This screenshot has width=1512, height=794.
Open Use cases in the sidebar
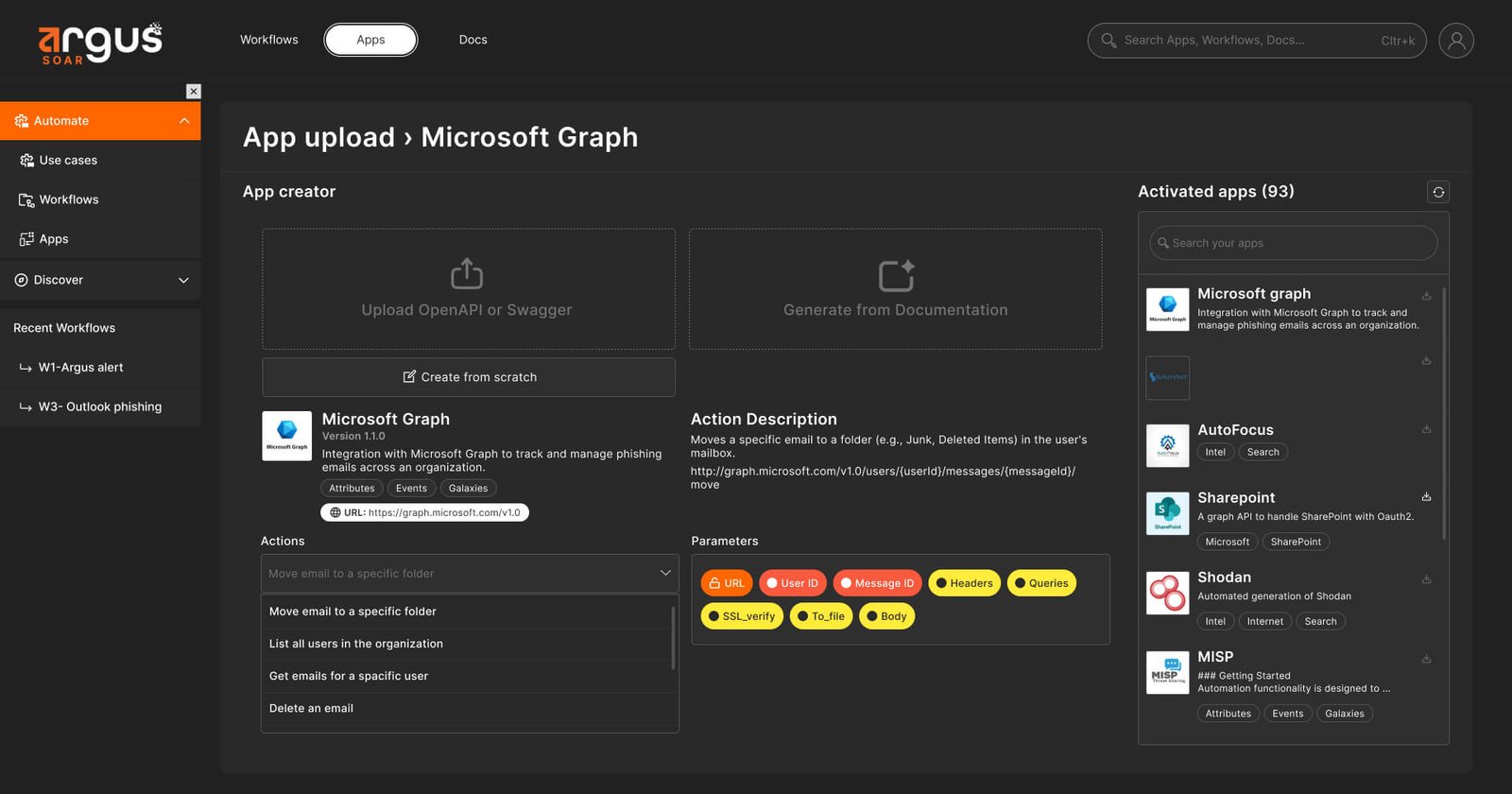pos(100,161)
